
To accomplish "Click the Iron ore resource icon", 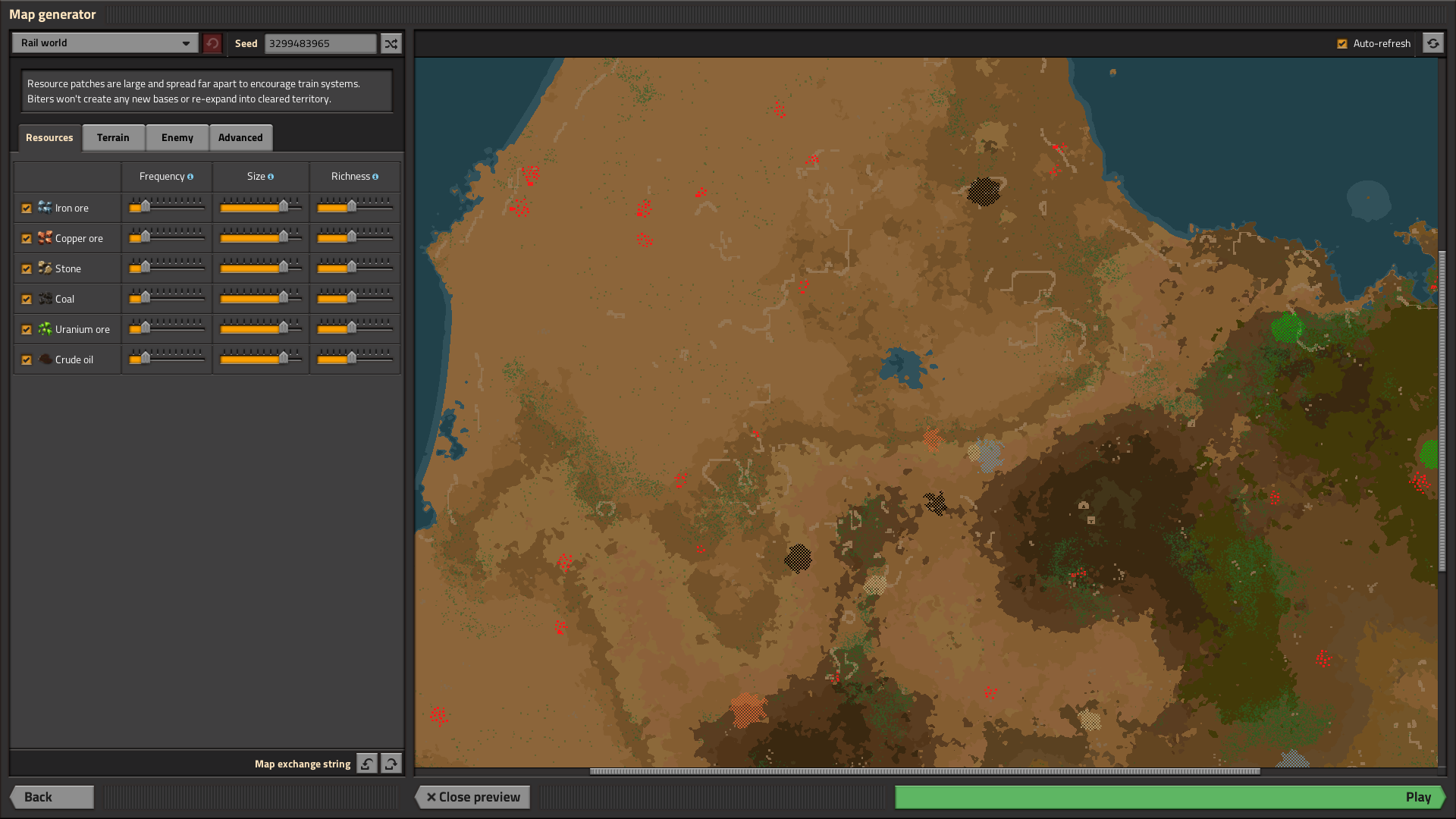I will (45, 207).
